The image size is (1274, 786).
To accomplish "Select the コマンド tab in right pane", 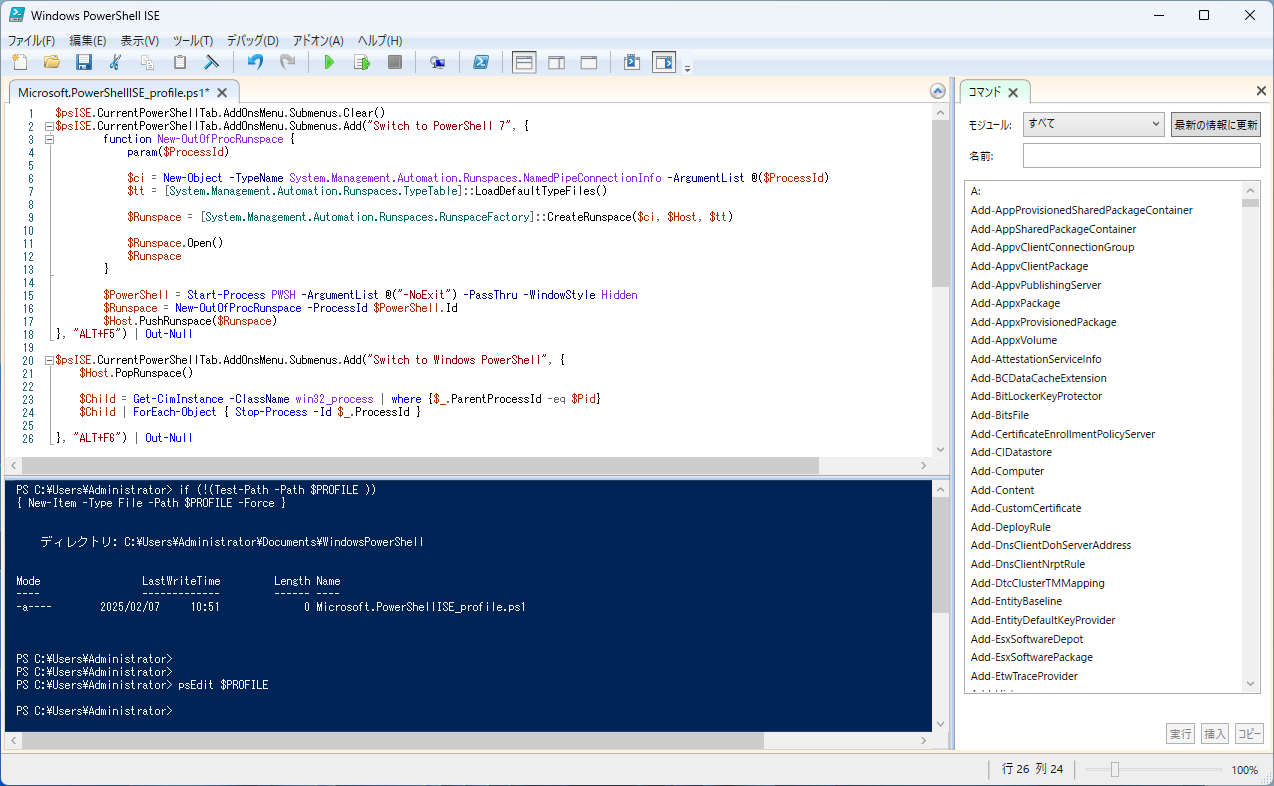I will pyautogui.click(x=984, y=92).
